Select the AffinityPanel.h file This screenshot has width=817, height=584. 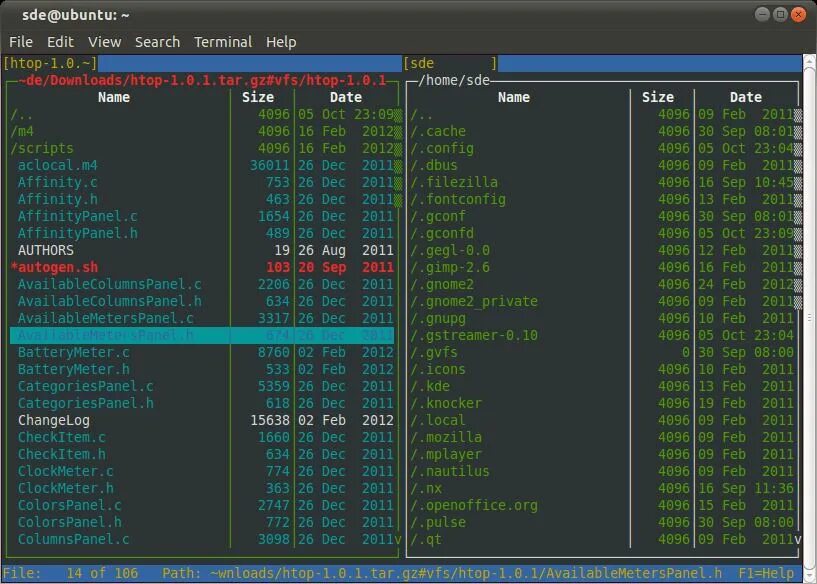202,233
